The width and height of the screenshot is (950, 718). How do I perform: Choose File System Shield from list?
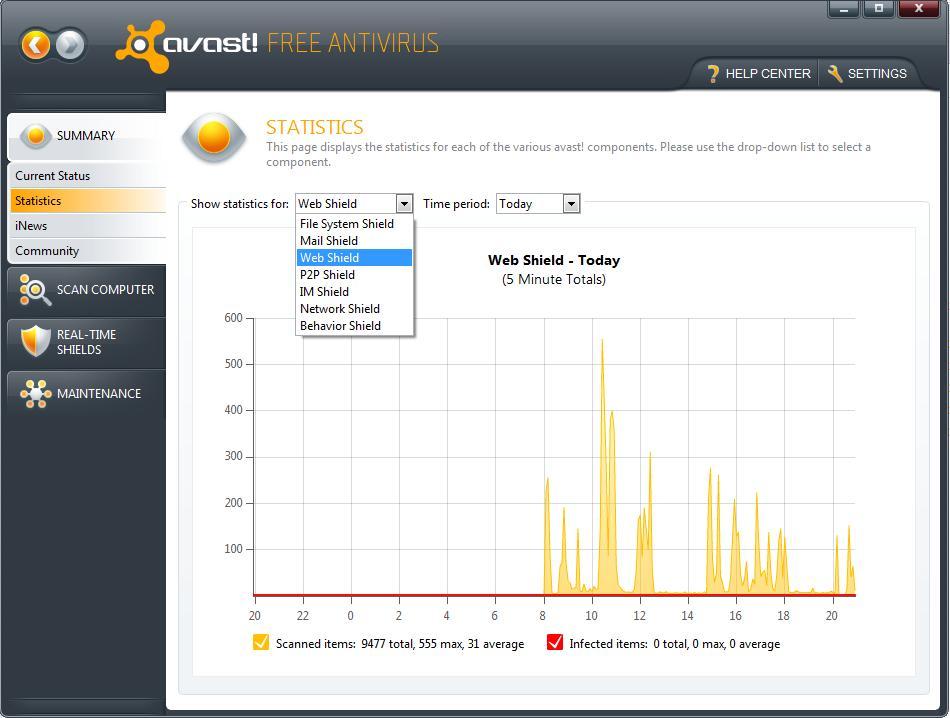coord(354,224)
